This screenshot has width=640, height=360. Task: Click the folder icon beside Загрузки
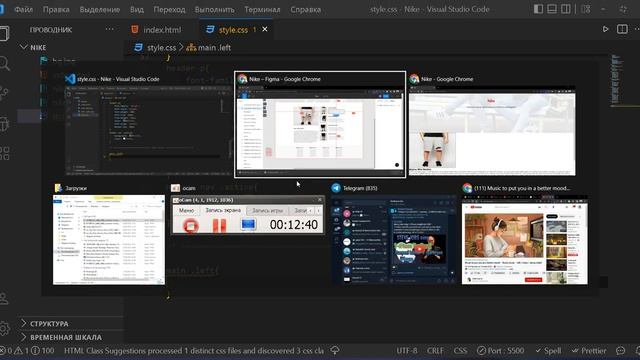(x=58, y=188)
